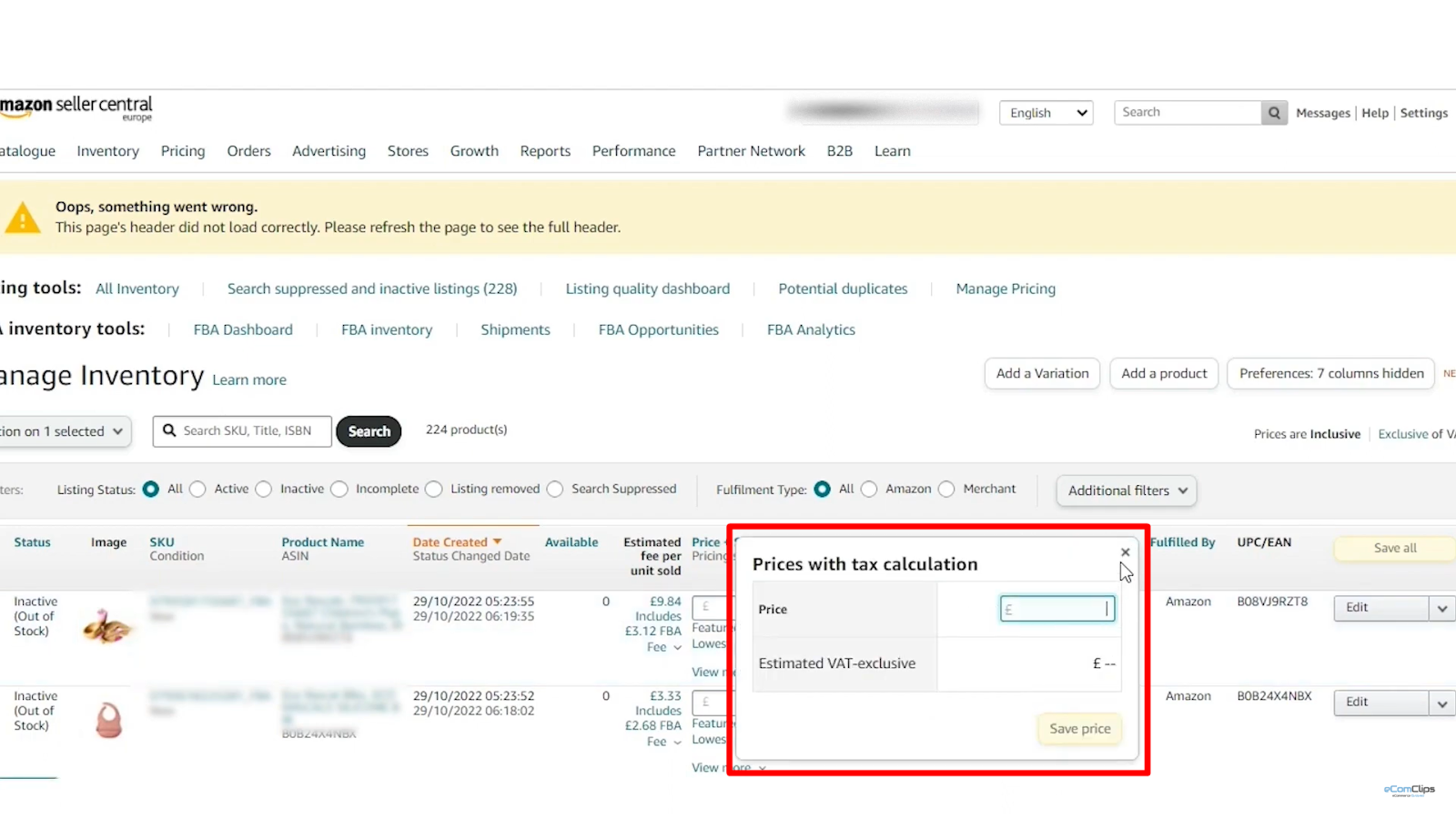Open the Performance menu
This screenshot has height=819, width=1456.
point(634,151)
